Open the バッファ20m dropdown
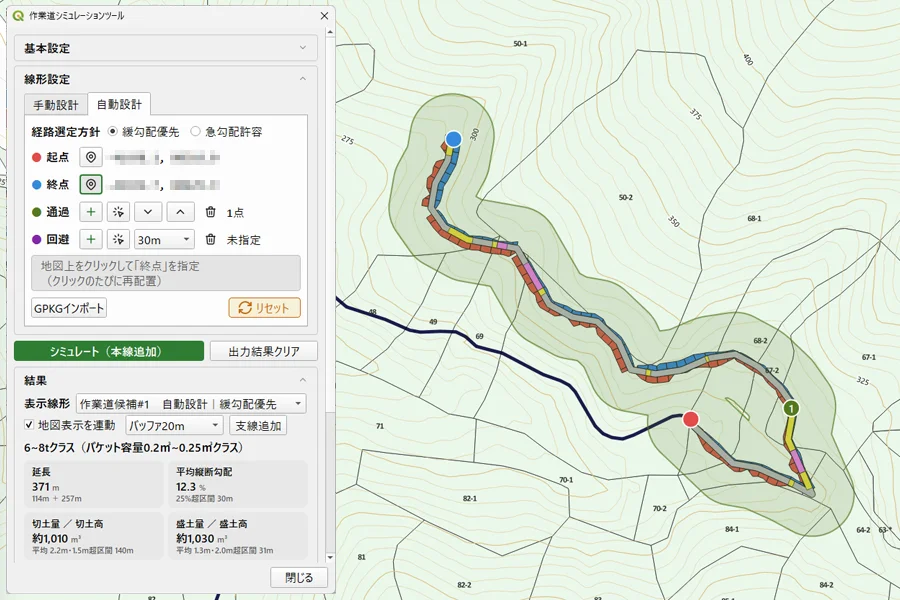The width and height of the screenshot is (900, 600). pos(174,425)
